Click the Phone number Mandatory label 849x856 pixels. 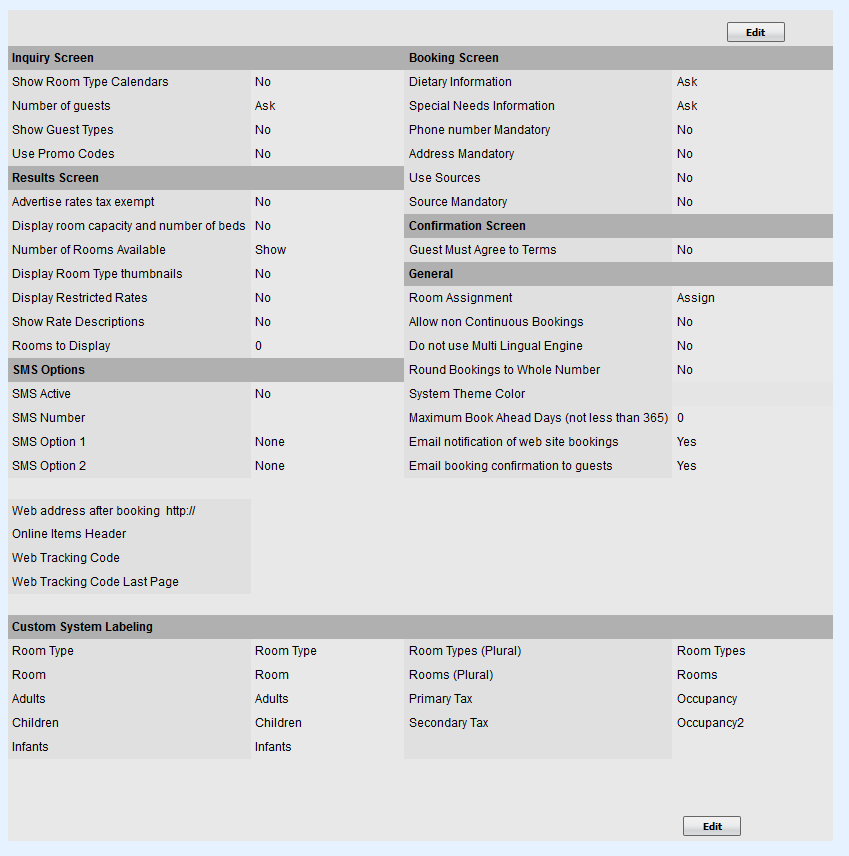click(x=479, y=130)
